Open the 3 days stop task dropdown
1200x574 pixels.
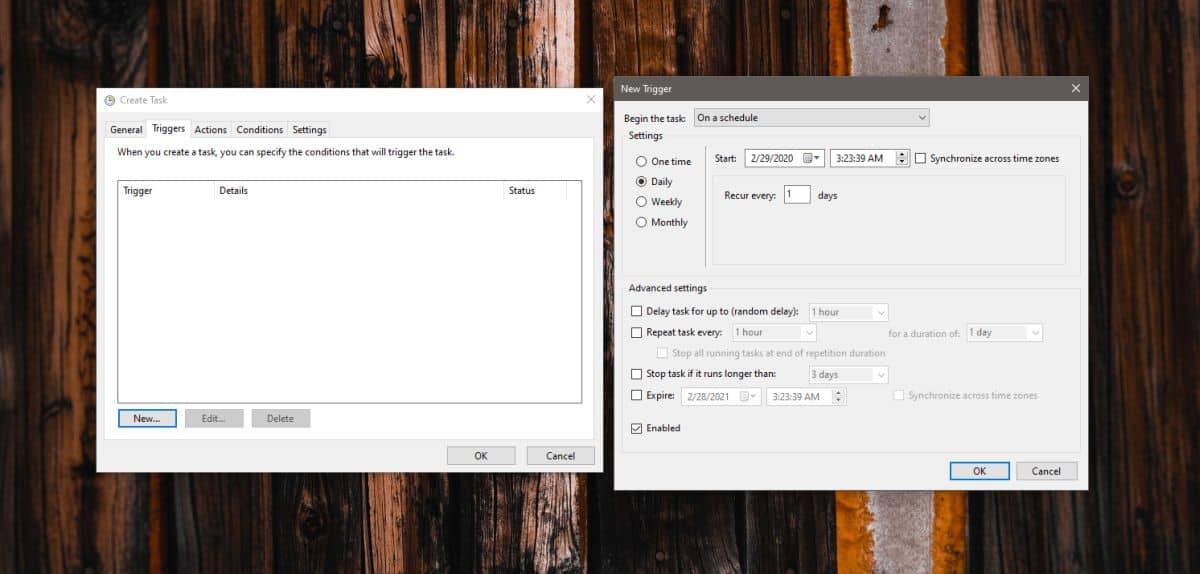[848, 374]
